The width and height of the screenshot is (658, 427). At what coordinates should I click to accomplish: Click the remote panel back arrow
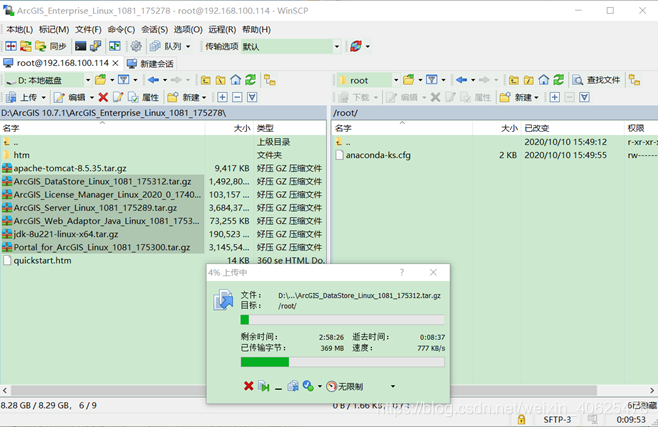461,80
